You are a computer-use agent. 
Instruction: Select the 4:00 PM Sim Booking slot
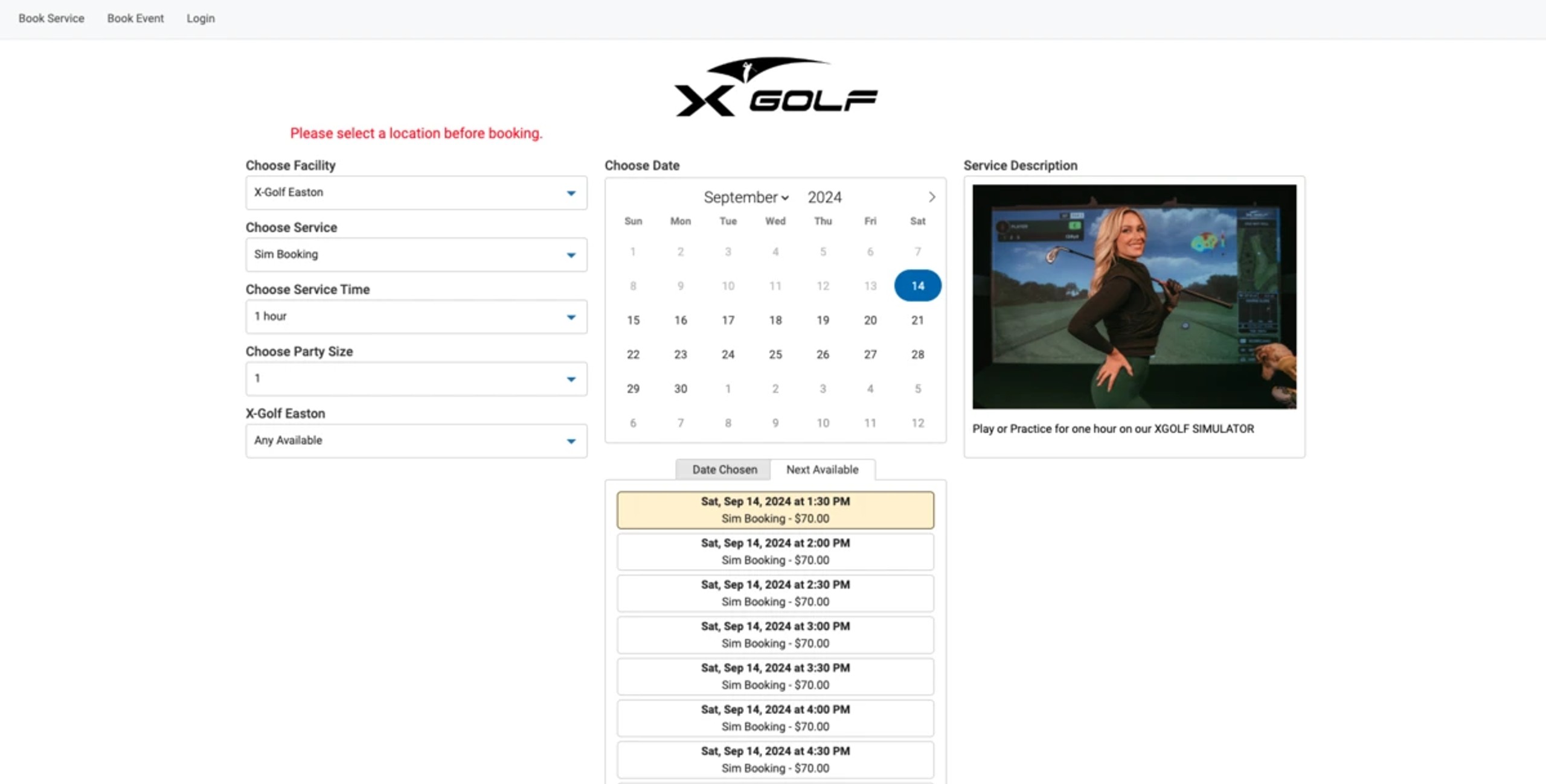click(775, 718)
